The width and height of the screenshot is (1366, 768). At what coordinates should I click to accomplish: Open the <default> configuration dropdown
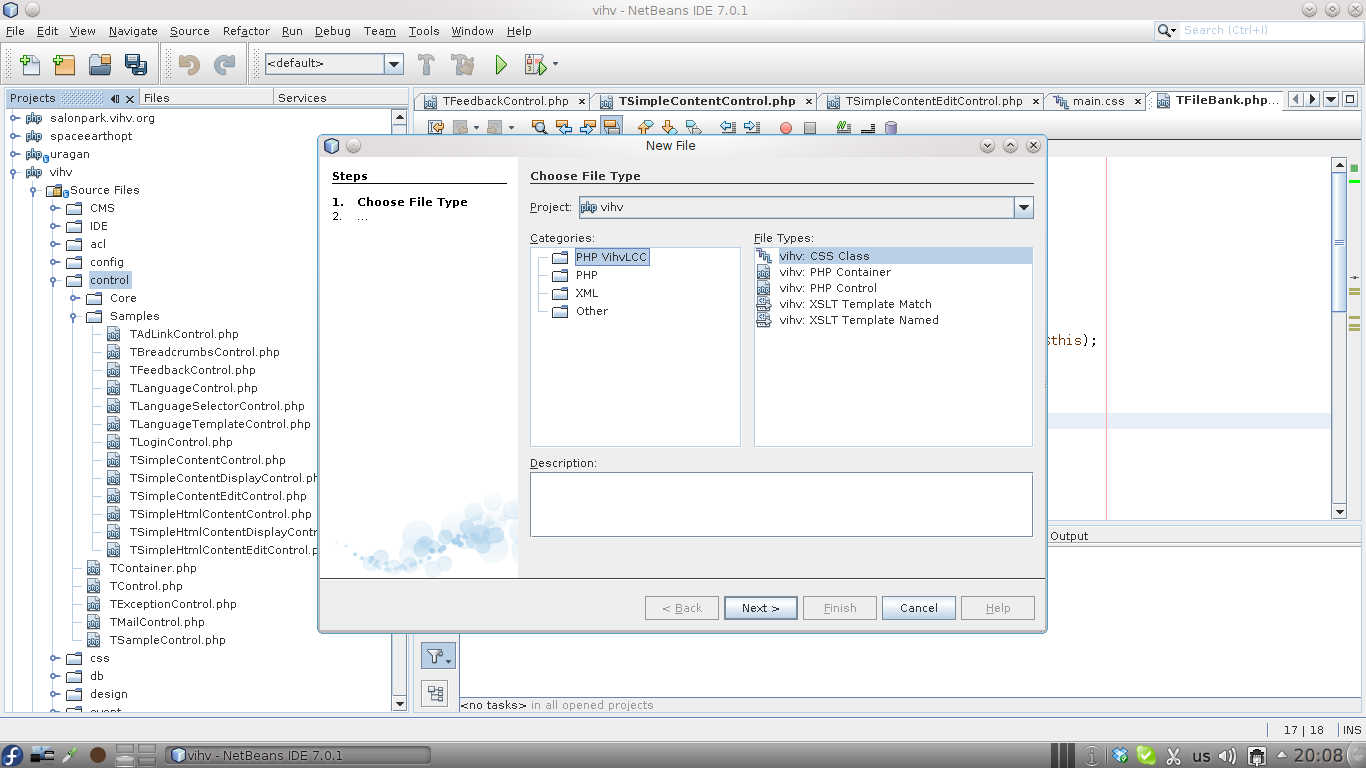point(394,64)
